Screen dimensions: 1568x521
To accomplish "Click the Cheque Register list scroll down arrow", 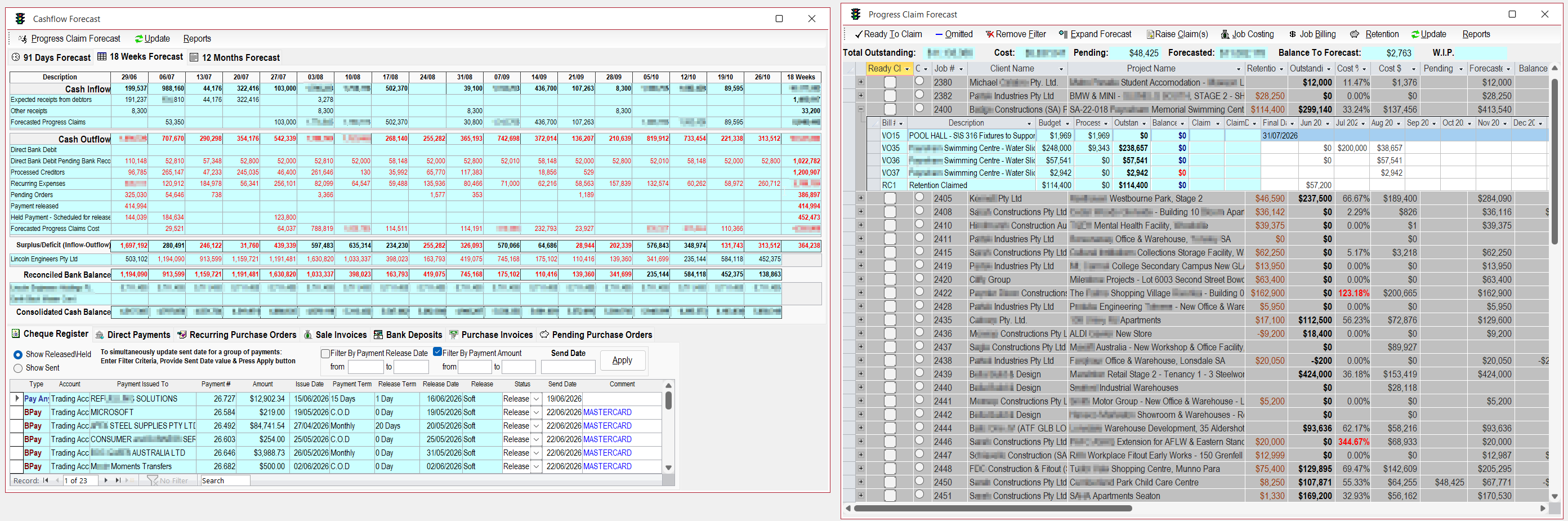I will coord(668,468).
